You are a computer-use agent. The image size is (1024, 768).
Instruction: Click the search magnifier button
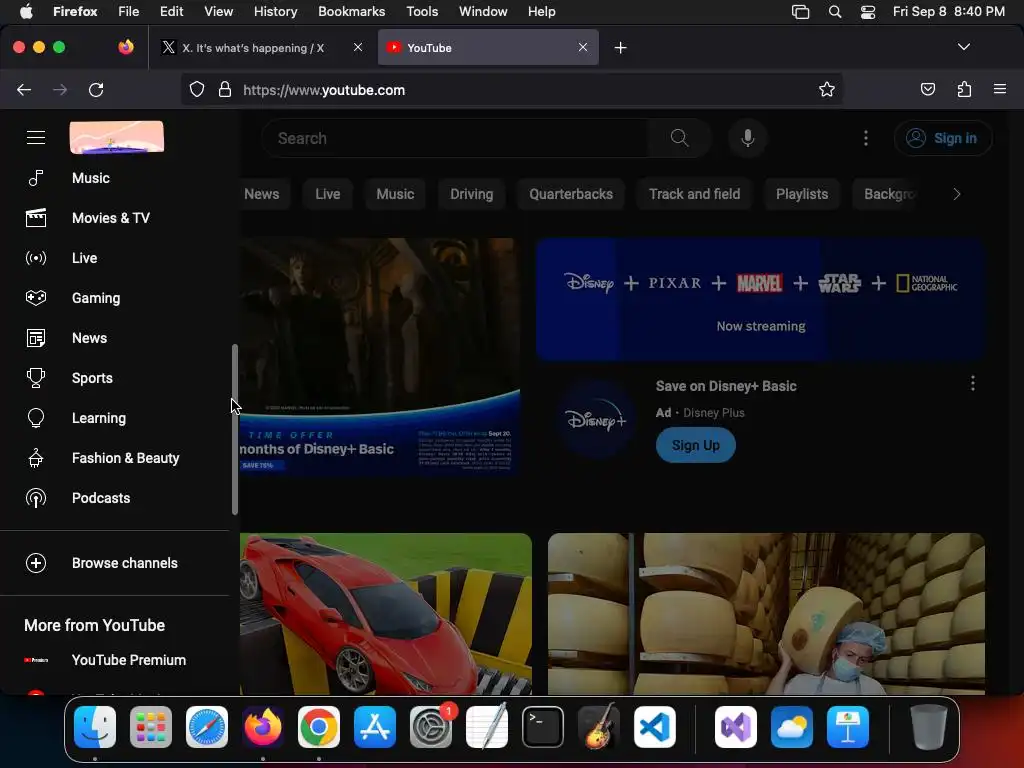679,138
